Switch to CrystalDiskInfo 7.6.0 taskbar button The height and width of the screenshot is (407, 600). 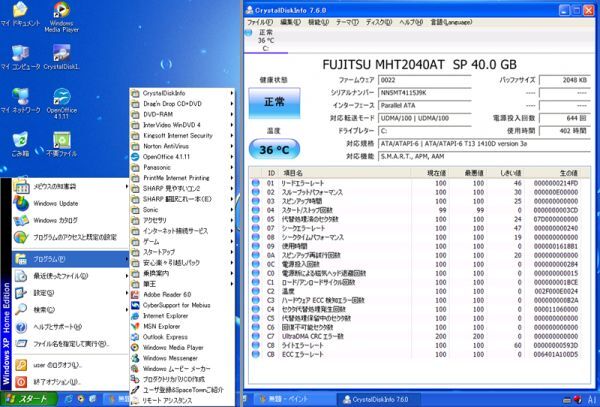pyautogui.click(x=379, y=399)
